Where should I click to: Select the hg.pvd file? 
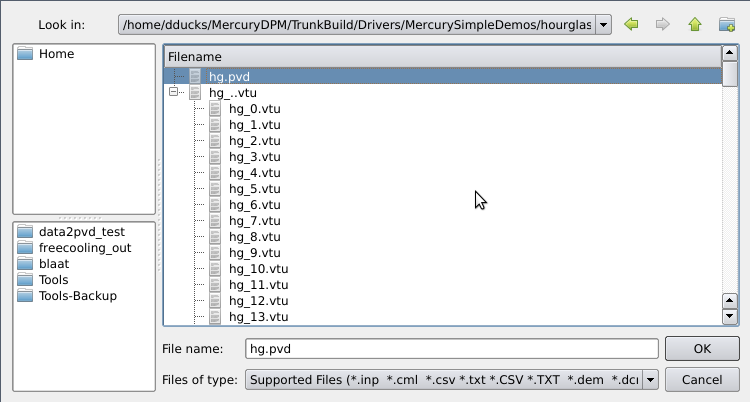[443, 77]
